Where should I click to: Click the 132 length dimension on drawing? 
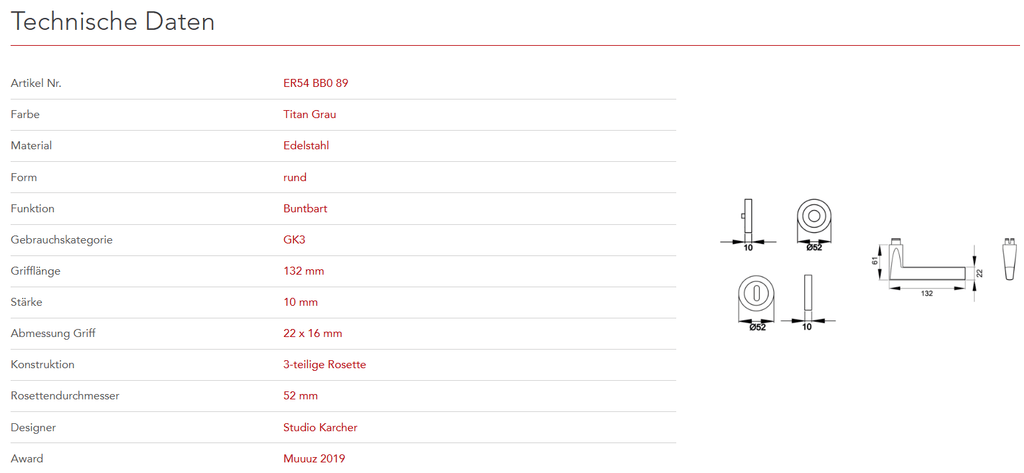click(927, 293)
